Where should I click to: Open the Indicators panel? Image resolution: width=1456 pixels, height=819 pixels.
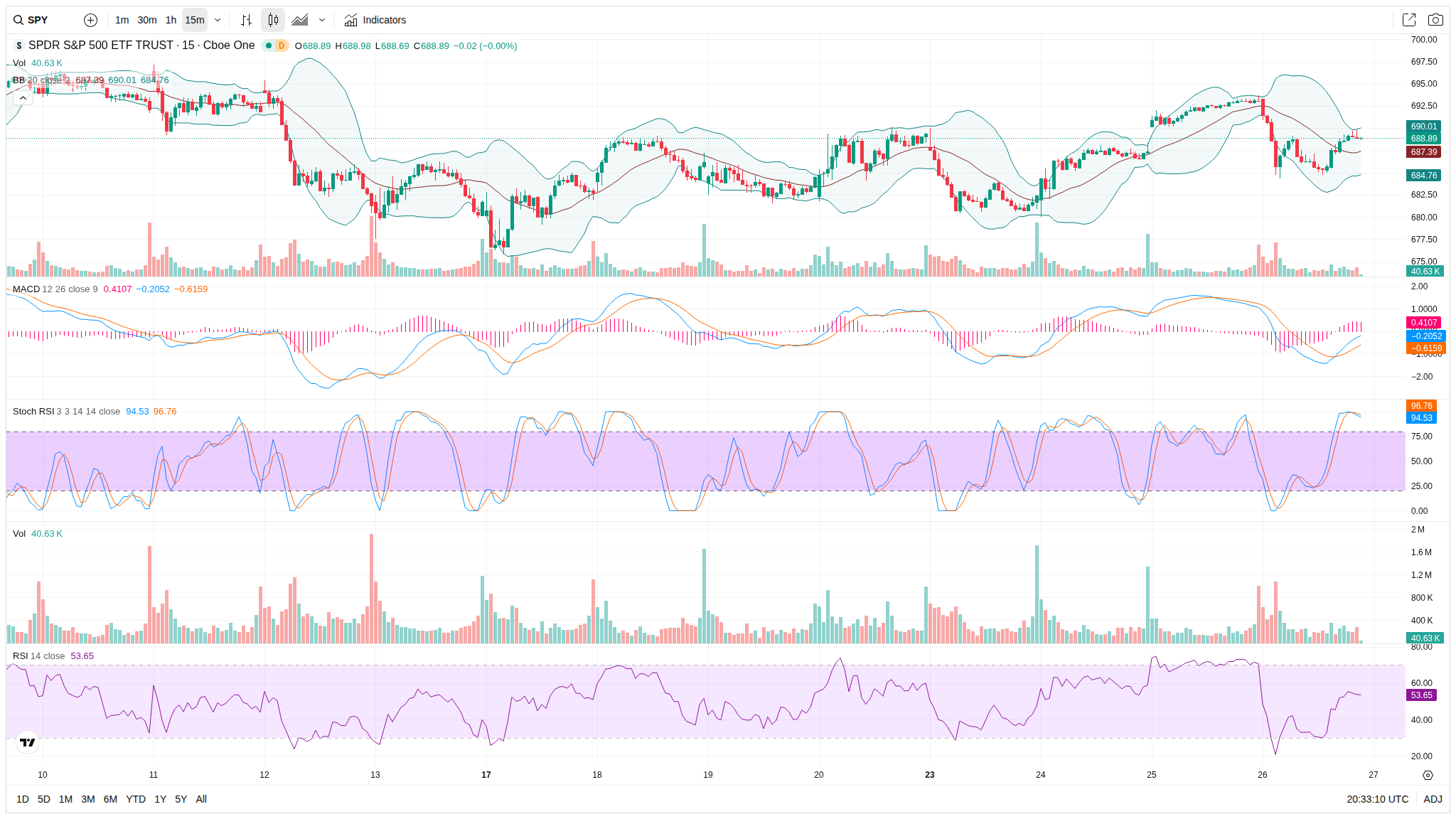[x=375, y=20]
